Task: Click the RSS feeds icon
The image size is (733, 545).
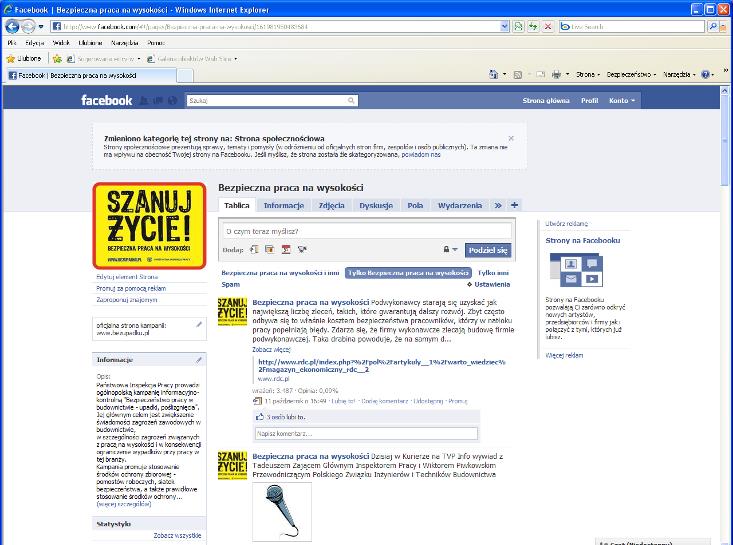Action: [x=517, y=74]
